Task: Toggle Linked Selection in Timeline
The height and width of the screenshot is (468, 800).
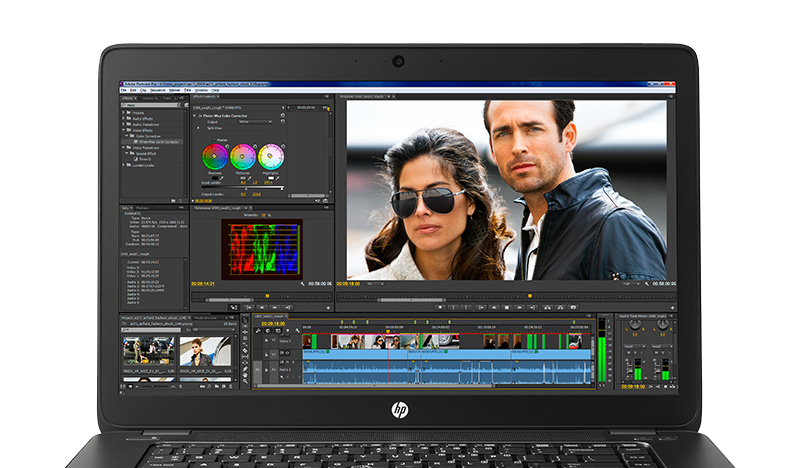Action: click(278, 331)
